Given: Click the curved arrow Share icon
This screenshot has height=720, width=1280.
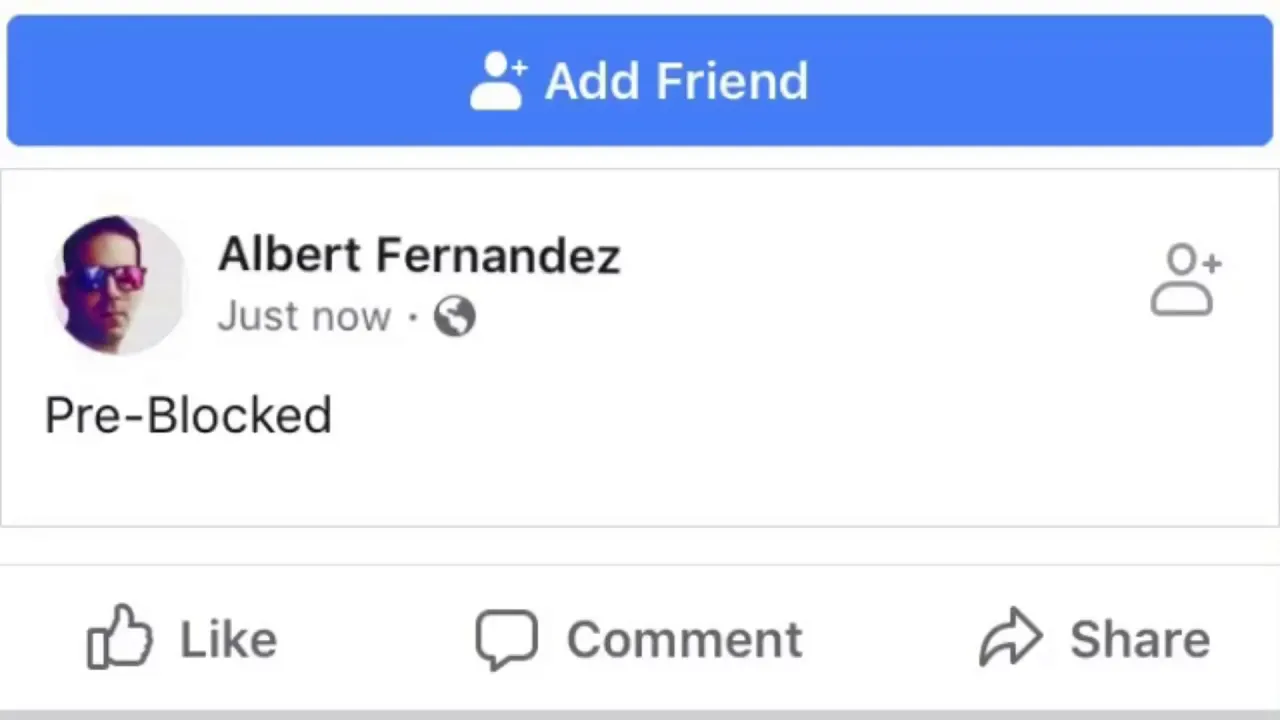Looking at the screenshot, I should point(1010,637).
